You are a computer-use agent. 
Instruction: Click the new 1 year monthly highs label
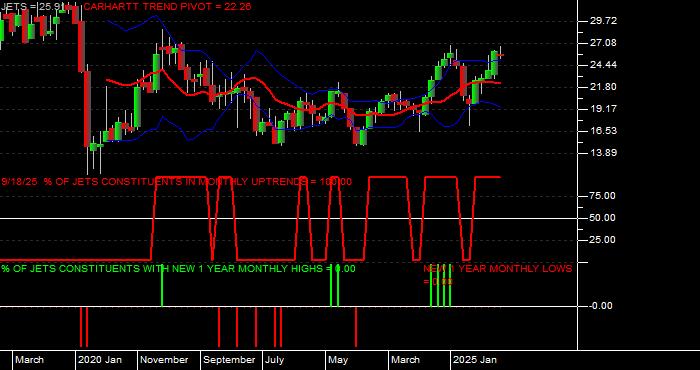(x=178, y=269)
